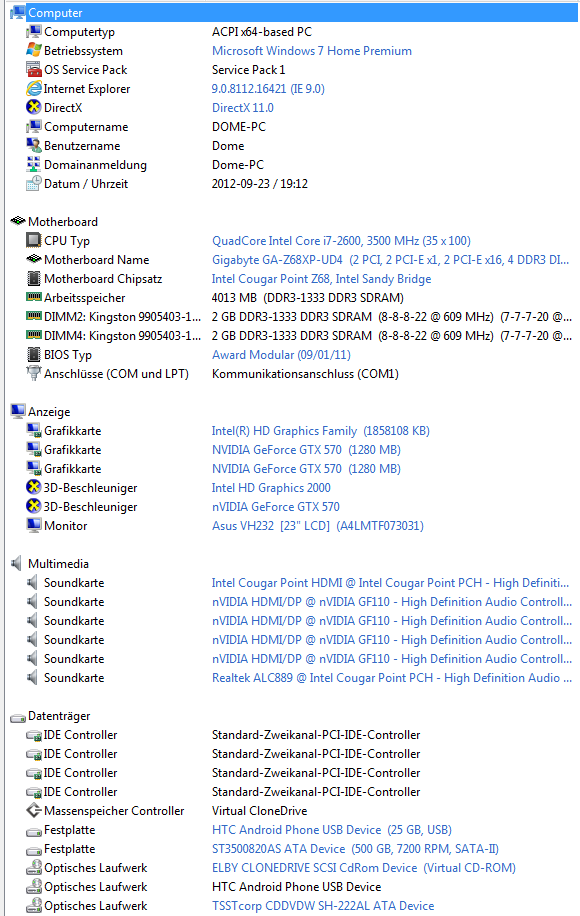Click the Massenspeicher Controller icon
This screenshot has width=580, height=916.
coord(34,810)
